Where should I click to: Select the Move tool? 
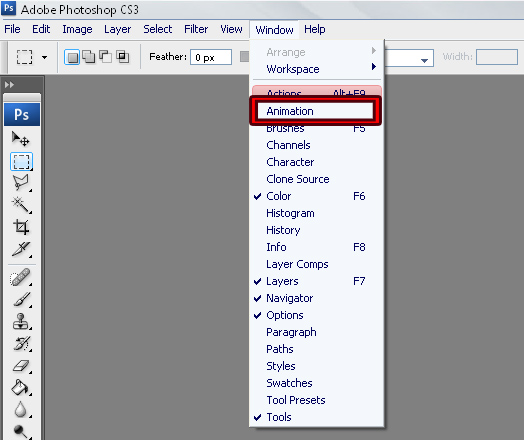[x=21, y=139]
